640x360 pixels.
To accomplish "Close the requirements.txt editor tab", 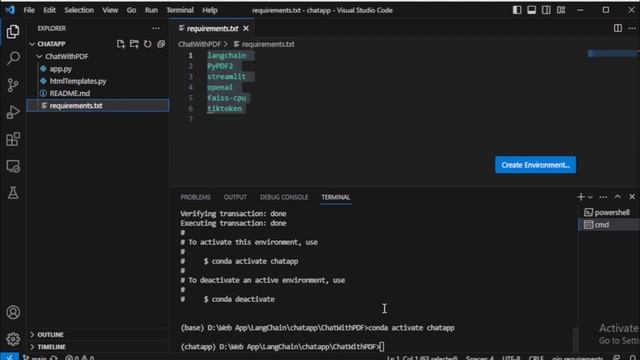I will tap(246, 28).
